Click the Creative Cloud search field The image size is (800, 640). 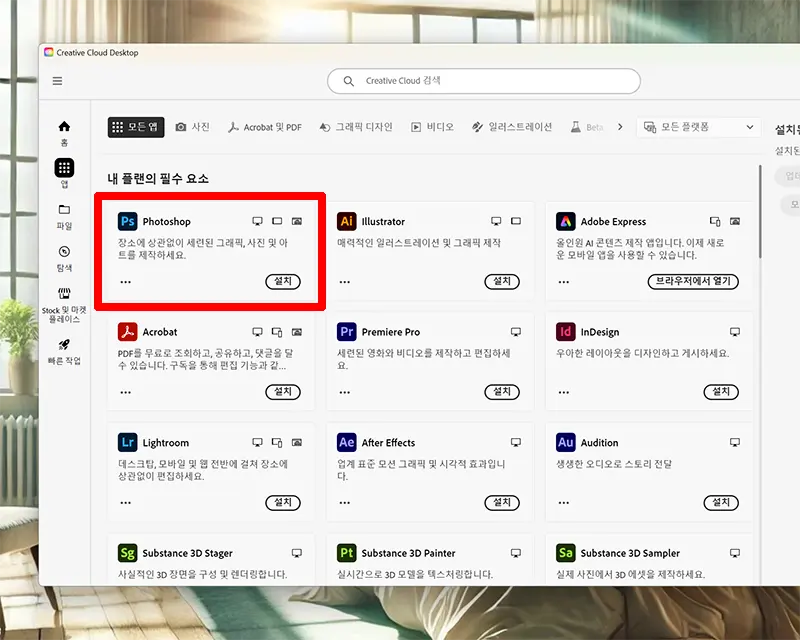pos(484,81)
